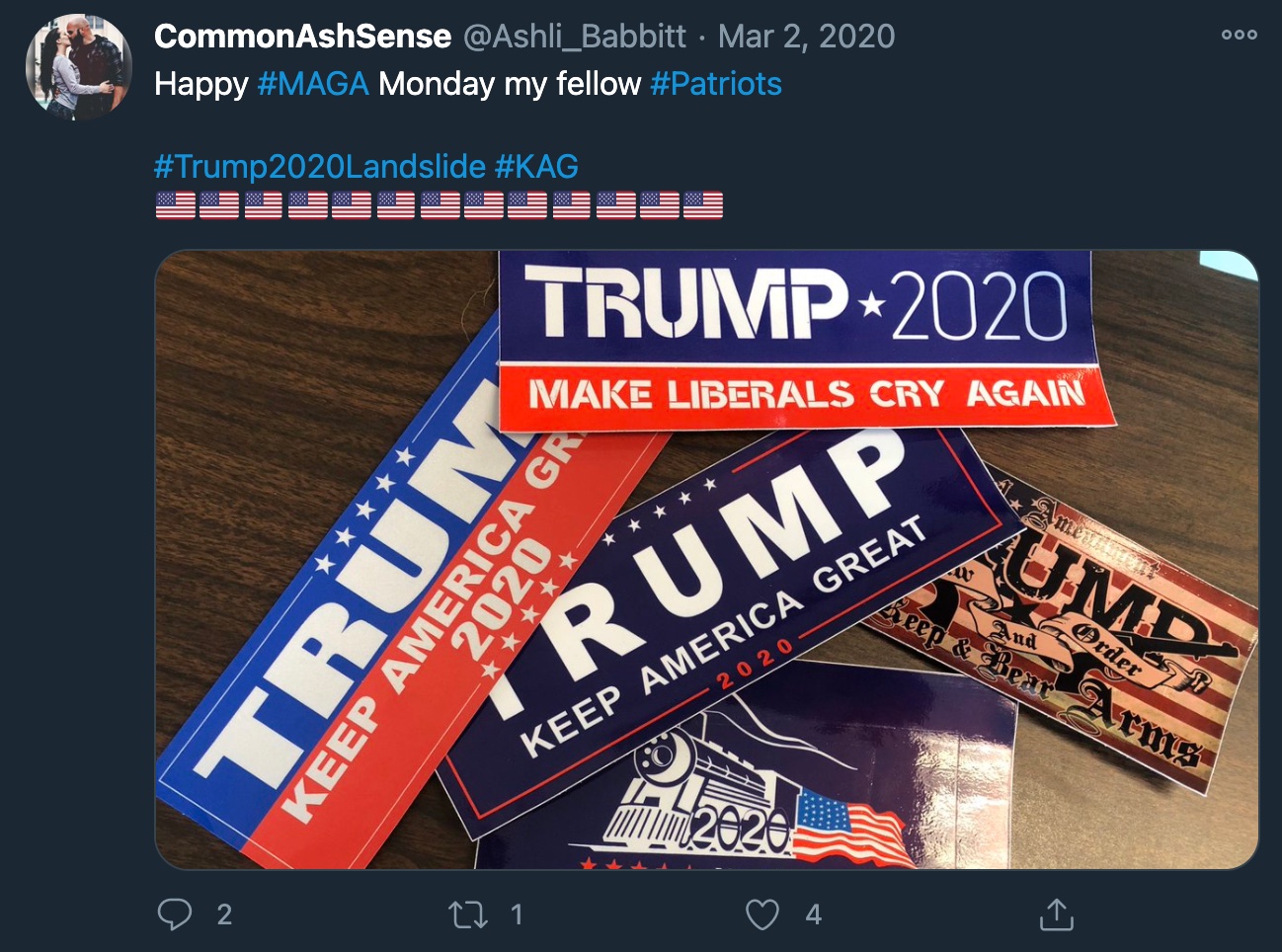Open the author's profile picture
The width and height of the screenshot is (1282, 952).
[x=79, y=68]
